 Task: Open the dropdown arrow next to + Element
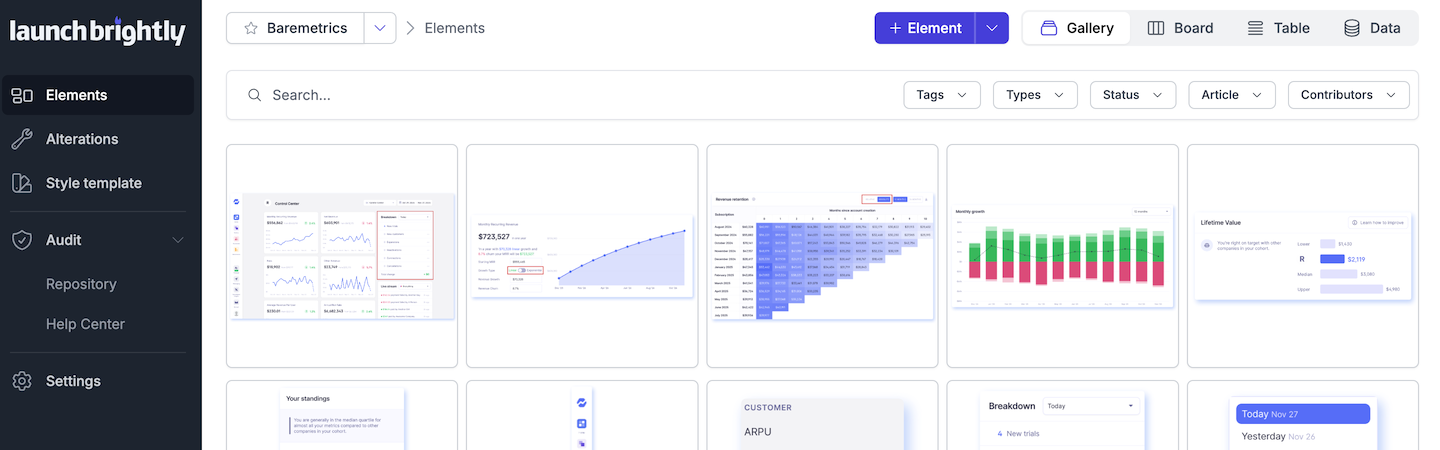point(991,28)
